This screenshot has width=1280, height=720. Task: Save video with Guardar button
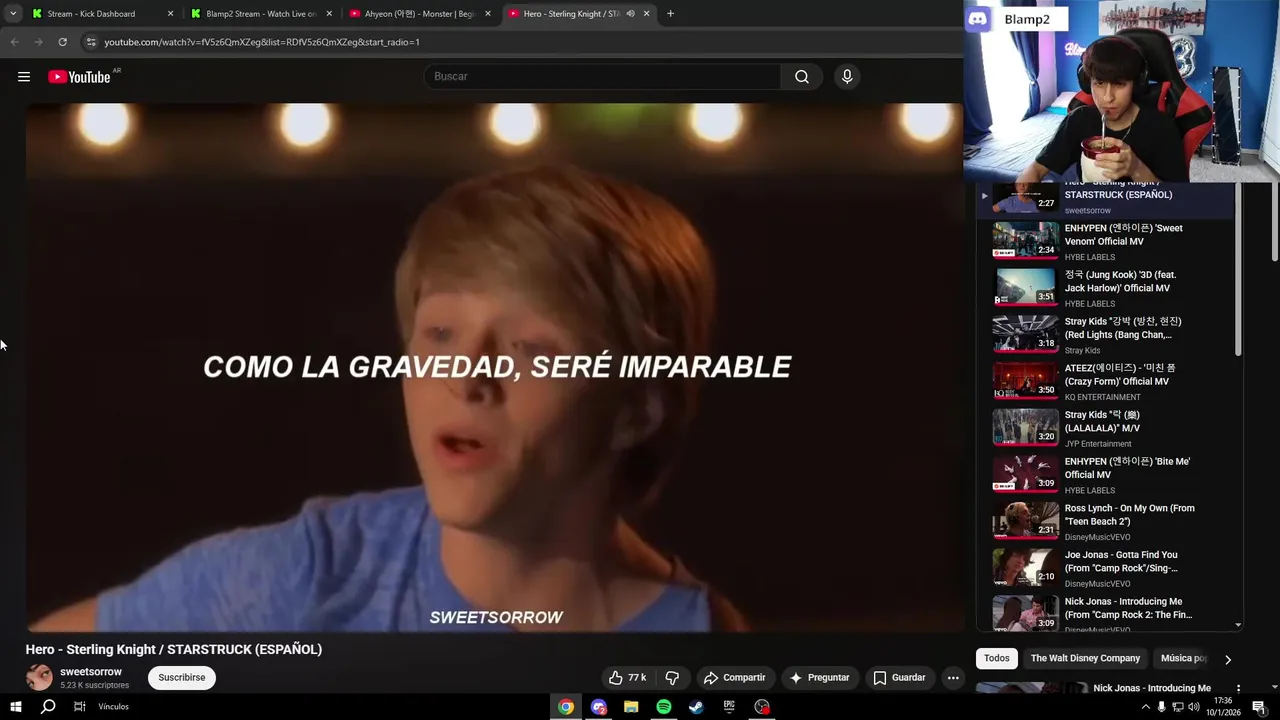click(899, 678)
